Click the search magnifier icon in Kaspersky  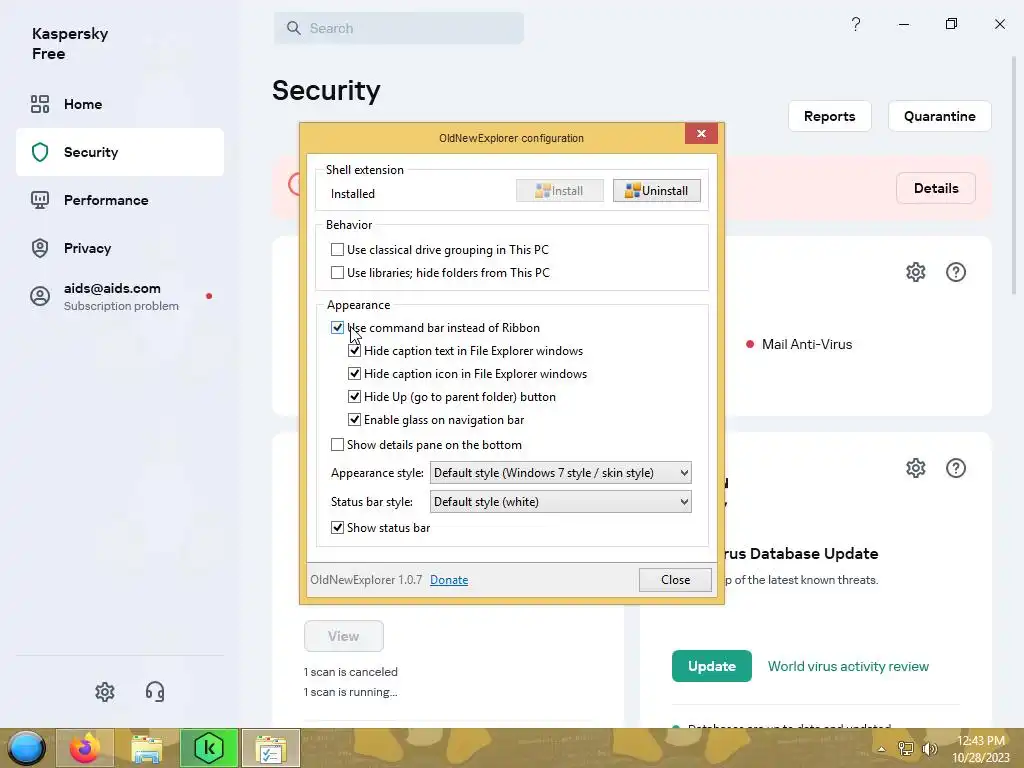294,28
